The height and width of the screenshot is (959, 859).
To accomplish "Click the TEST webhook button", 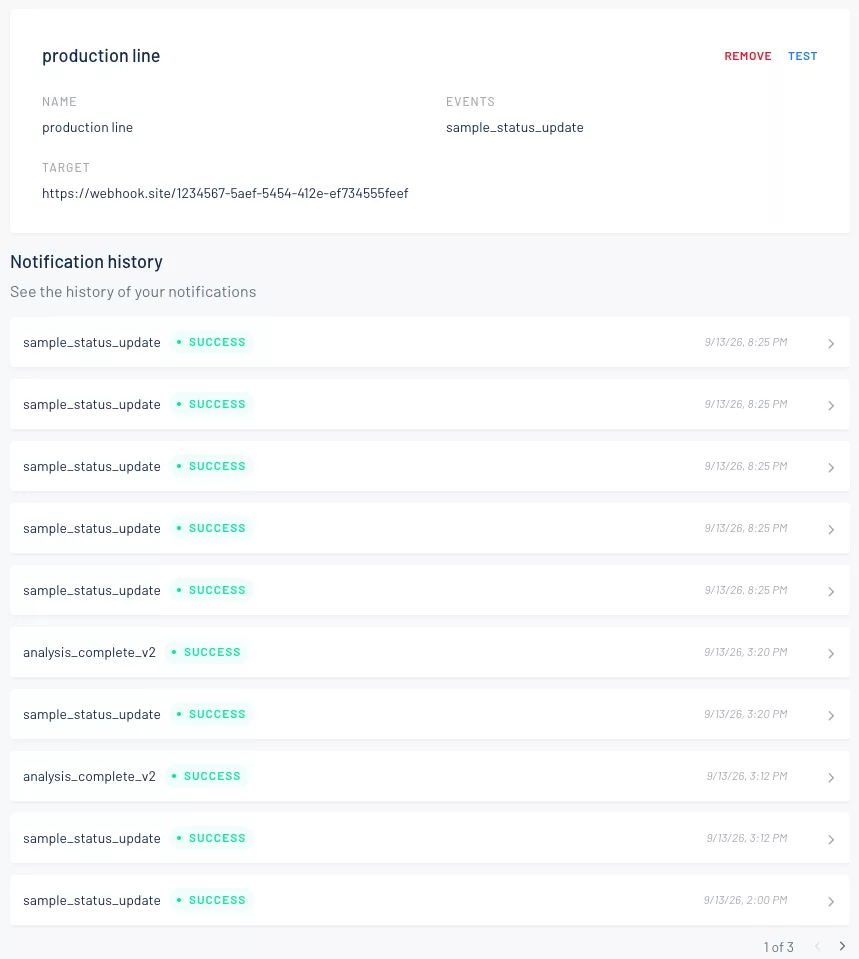I will (802, 56).
